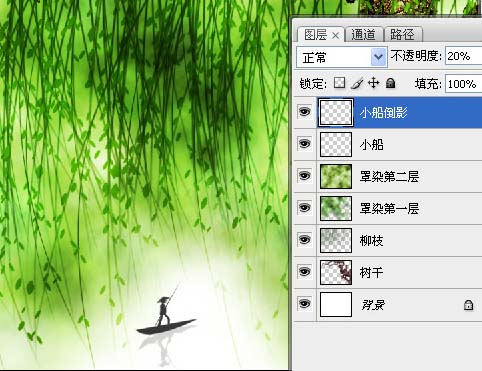This screenshot has width=482, height=371.
Task: Switch to the 路径 tab
Action: tap(403, 35)
